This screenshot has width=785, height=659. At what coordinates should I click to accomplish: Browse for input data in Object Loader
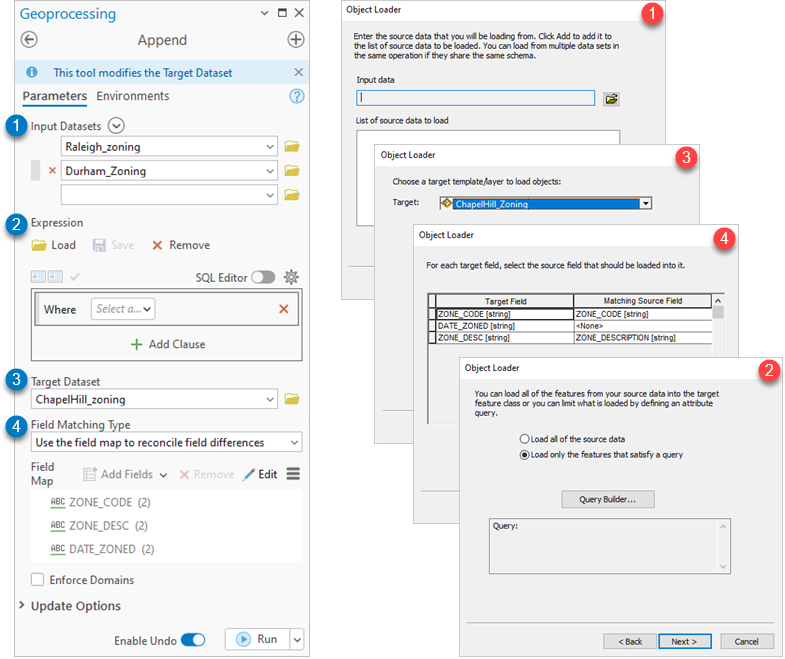[x=611, y=99]
